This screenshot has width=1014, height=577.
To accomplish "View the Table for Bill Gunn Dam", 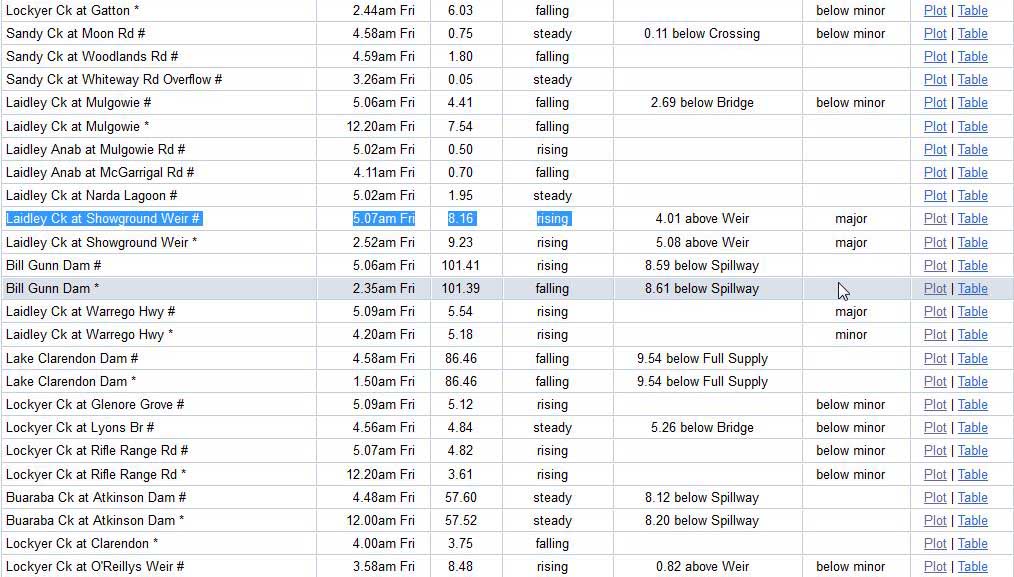I will pos(972,265).
